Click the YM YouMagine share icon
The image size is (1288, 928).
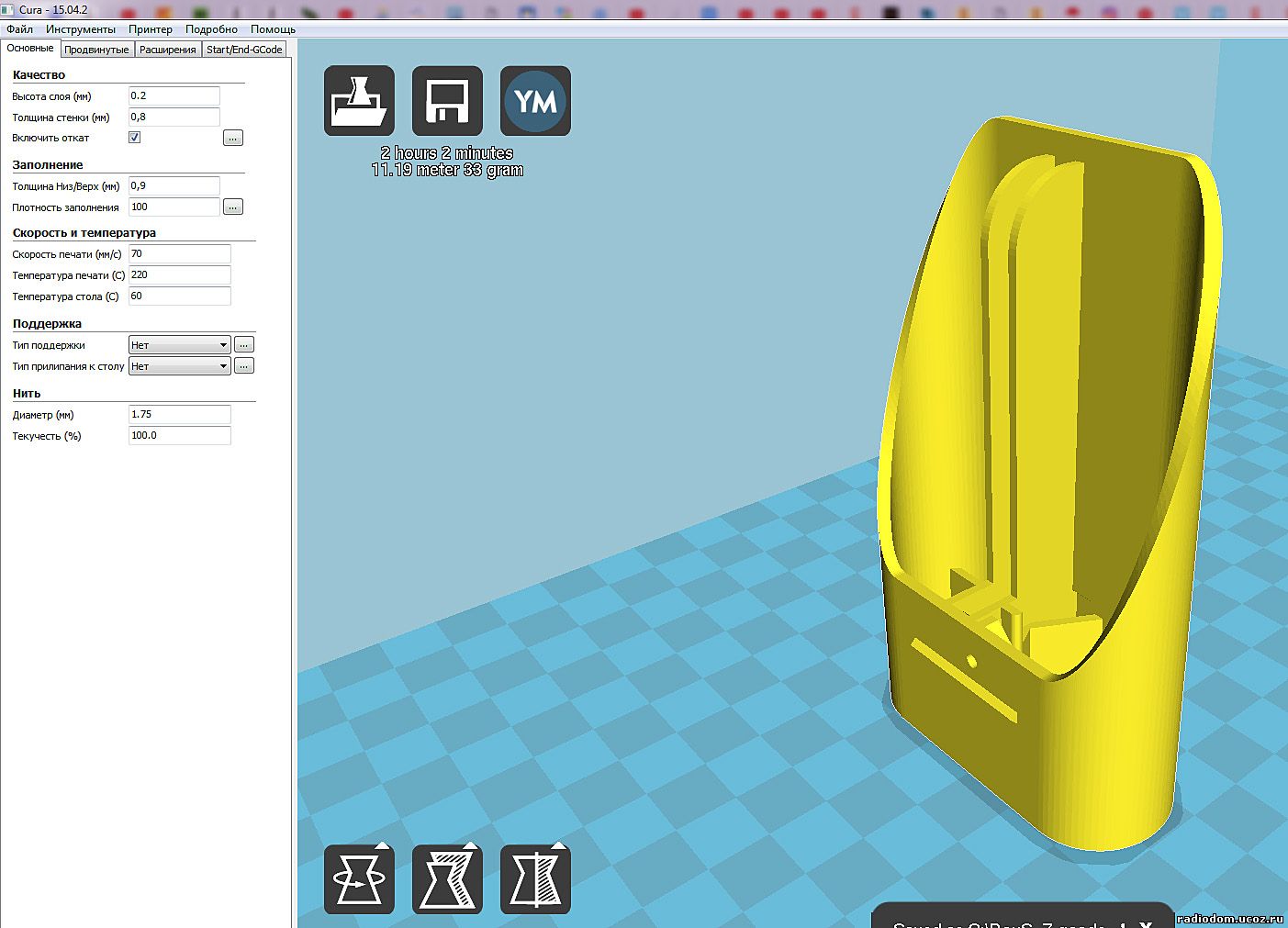[535, 101]
